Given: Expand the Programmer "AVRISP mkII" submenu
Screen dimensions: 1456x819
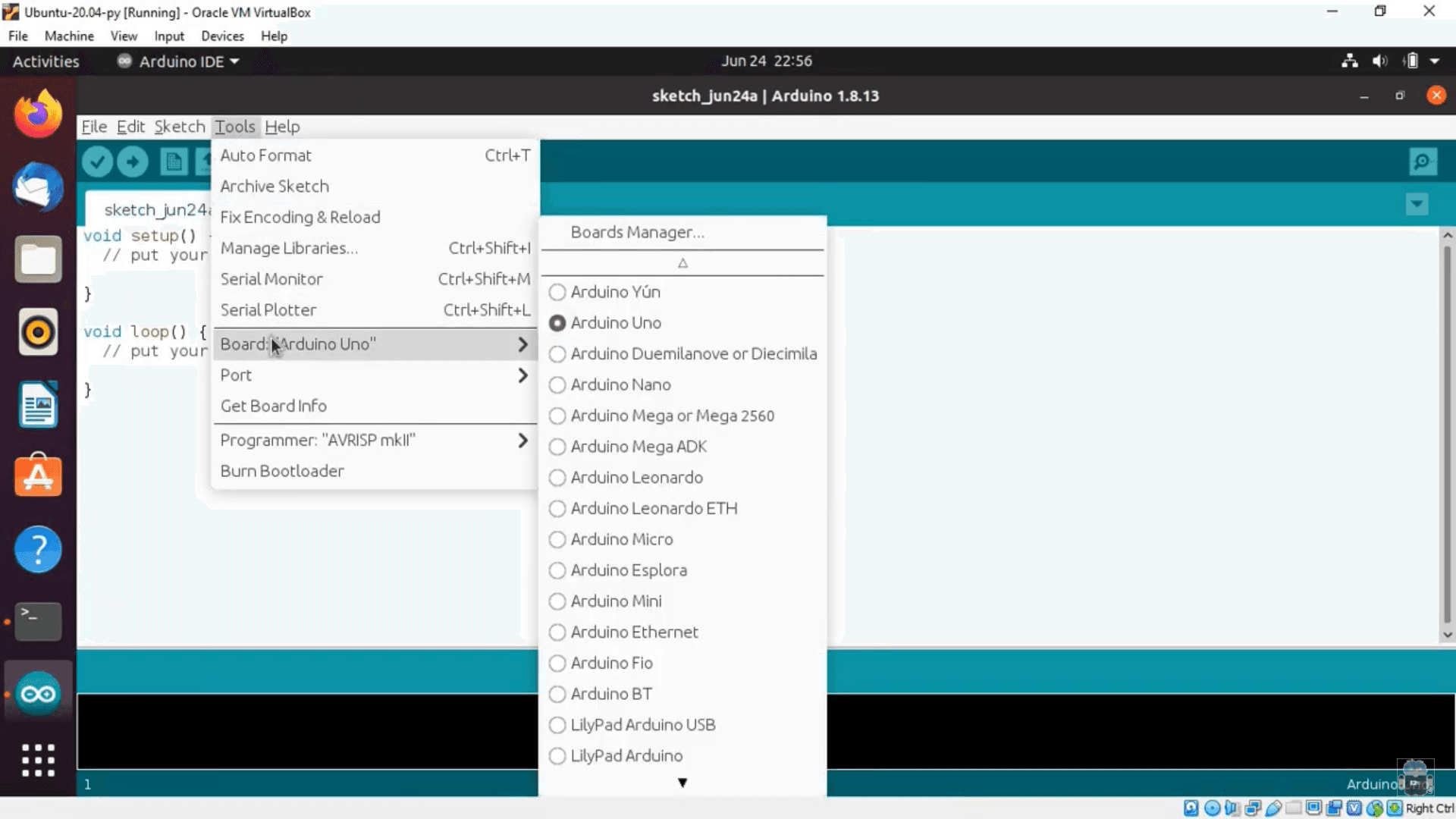Looking at the screenshot, I should click(x=375, y=441).
